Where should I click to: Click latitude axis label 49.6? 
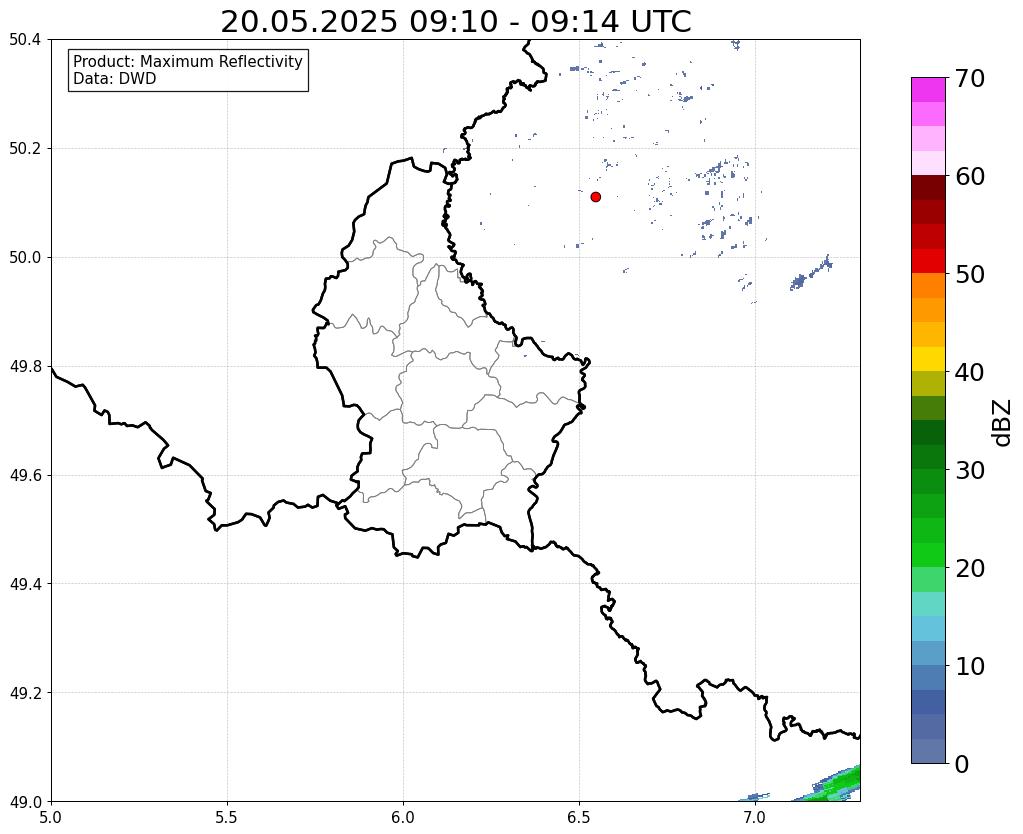coord(25,476)
